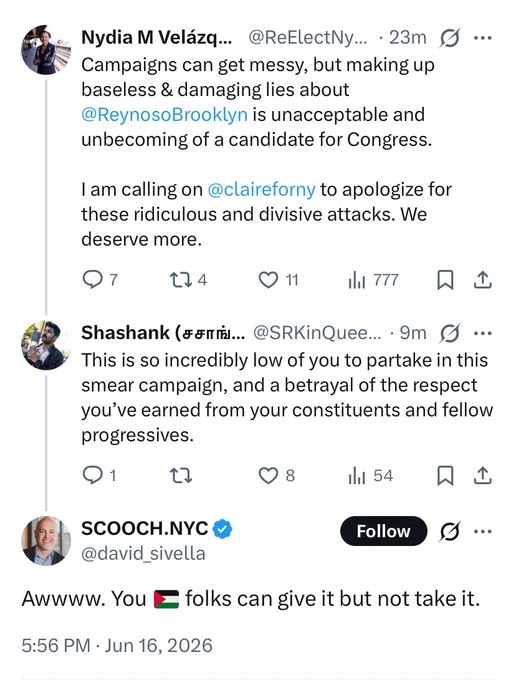Image resolution: width=516 pixels, height=680 pixels.
Task: View analytics showing 777 views
Action: (373, 280)
